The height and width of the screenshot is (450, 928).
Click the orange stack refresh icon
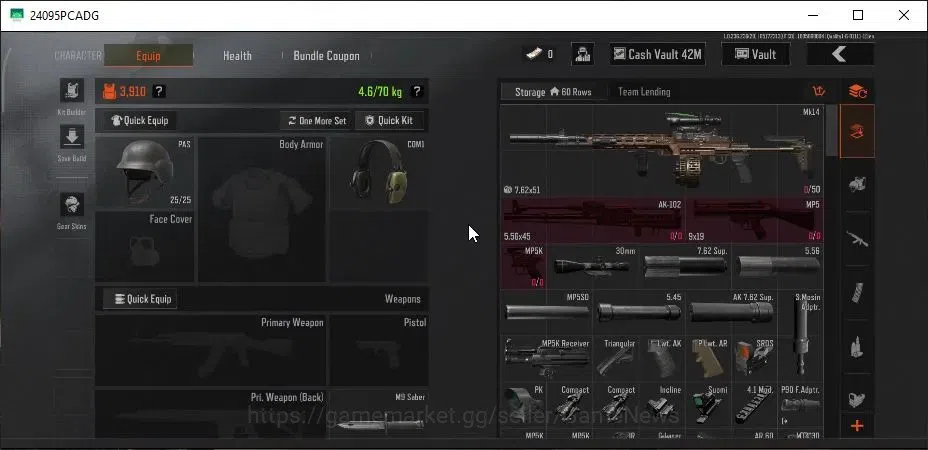click(x=858, y=92)
